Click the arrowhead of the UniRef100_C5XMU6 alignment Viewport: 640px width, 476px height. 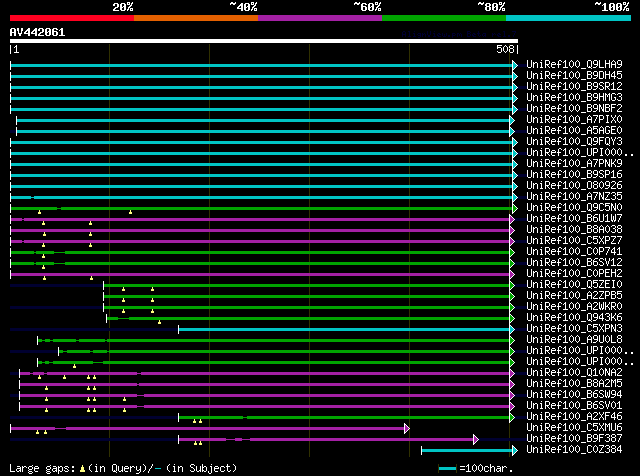(x=407, y=428)
